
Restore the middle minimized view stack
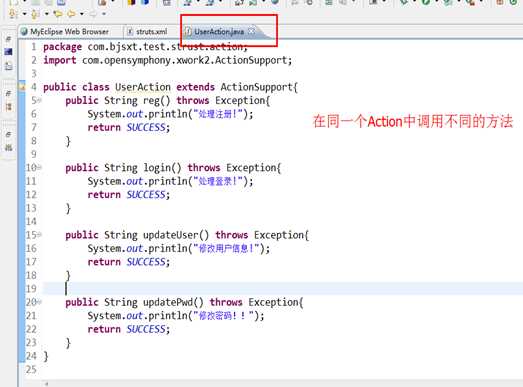point(8,94)
